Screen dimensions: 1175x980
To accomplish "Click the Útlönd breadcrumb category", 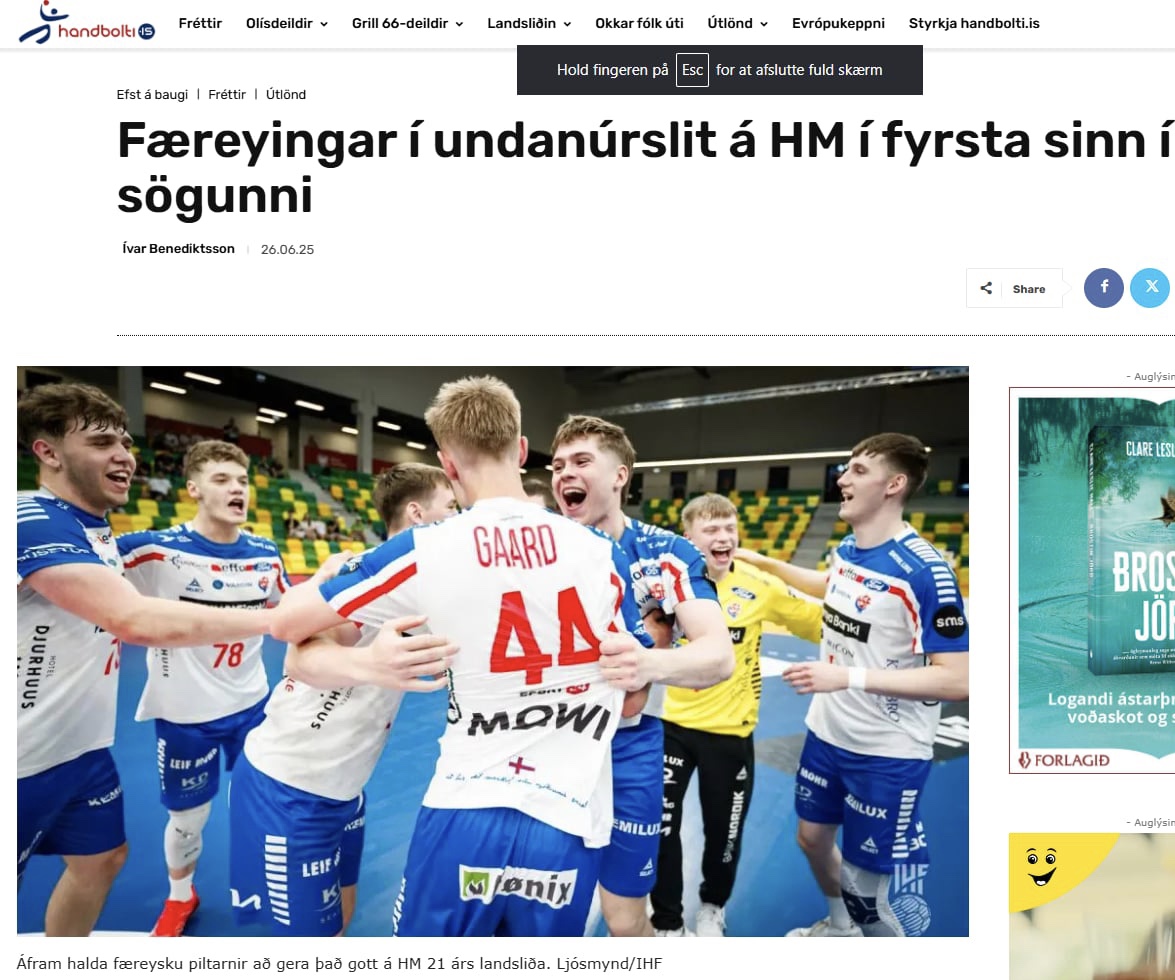I will 286,94.
